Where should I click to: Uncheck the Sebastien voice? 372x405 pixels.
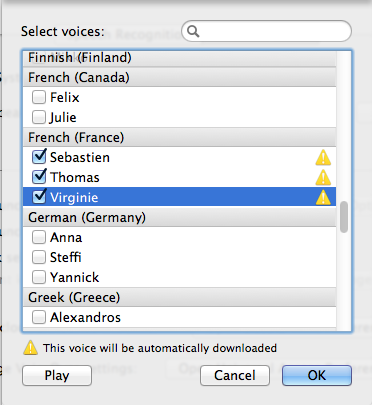[39, 157]
